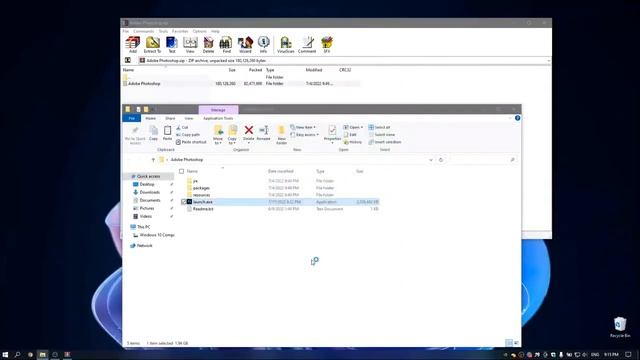Uncheck the launch.exe item checkbox
This screenshot has width=640, height=360.
(184, 202)
